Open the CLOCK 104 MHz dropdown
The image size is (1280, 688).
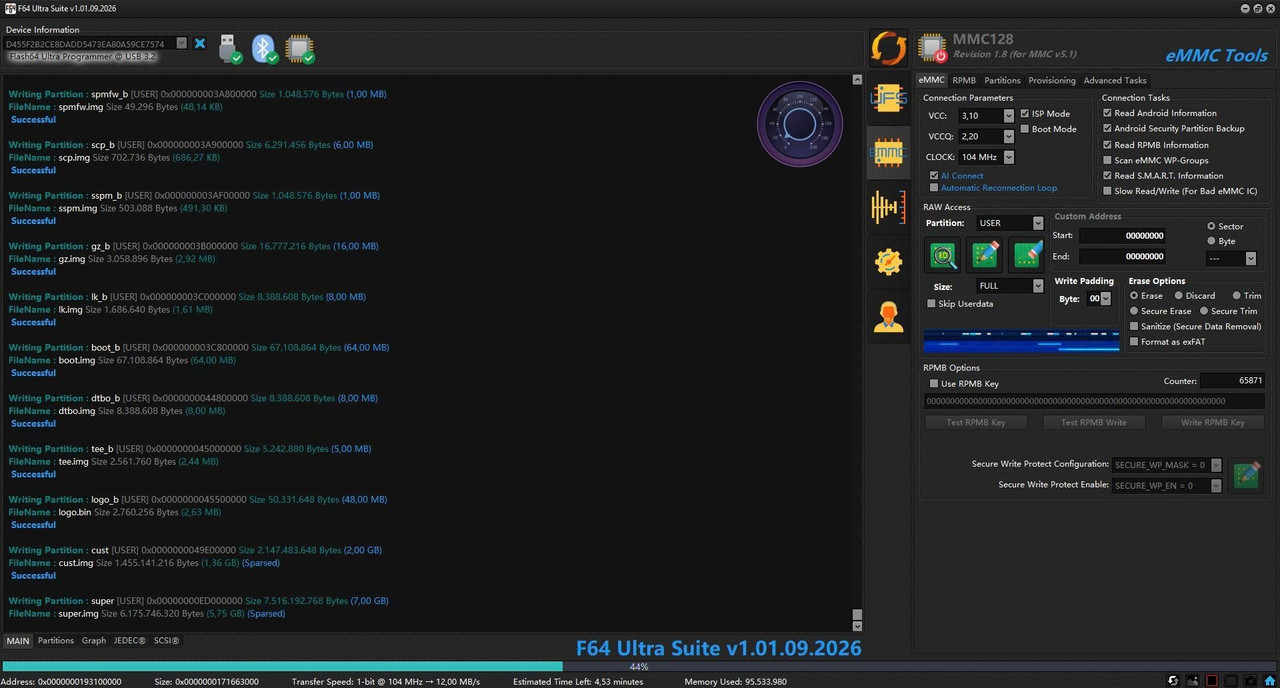1008,157
